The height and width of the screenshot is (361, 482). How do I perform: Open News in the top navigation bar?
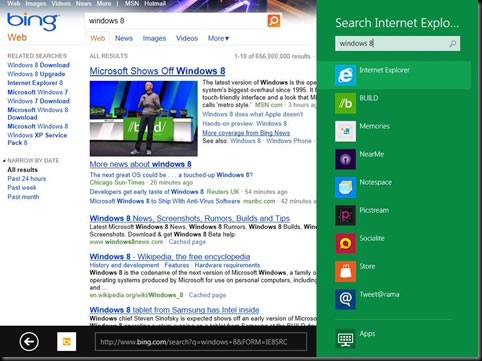[x=83, y=4]
